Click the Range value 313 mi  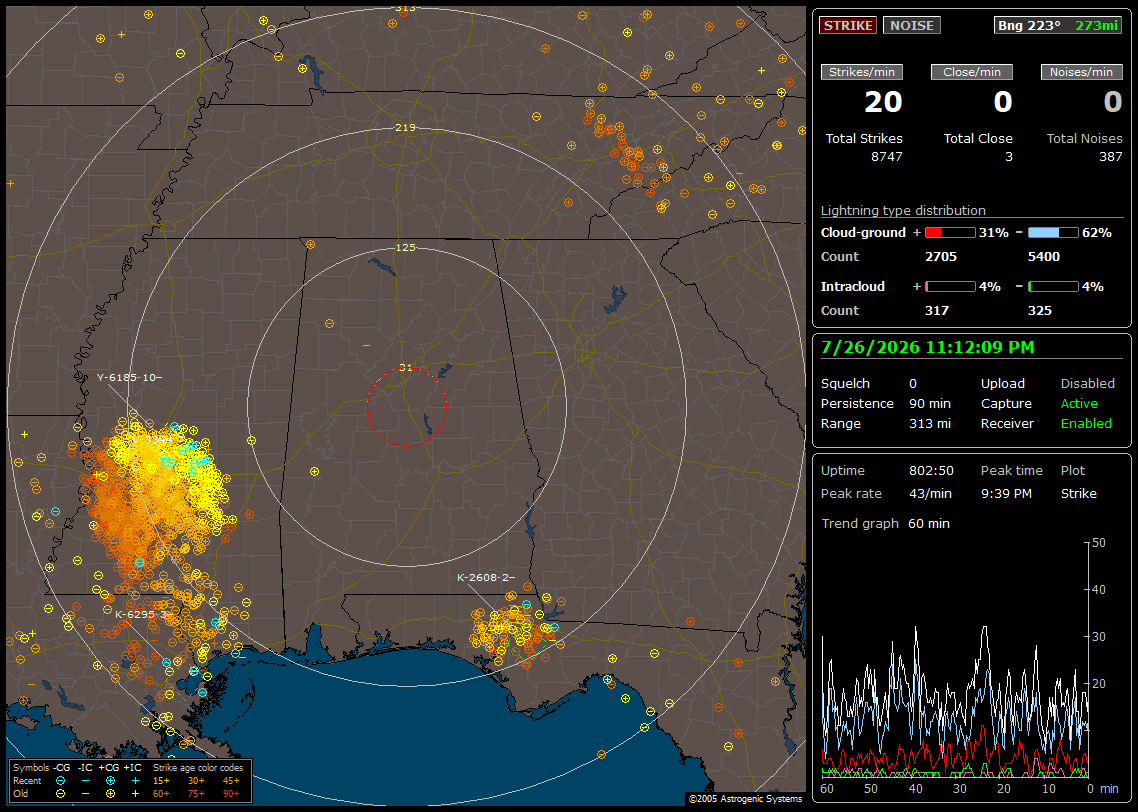tap(930, 424)
